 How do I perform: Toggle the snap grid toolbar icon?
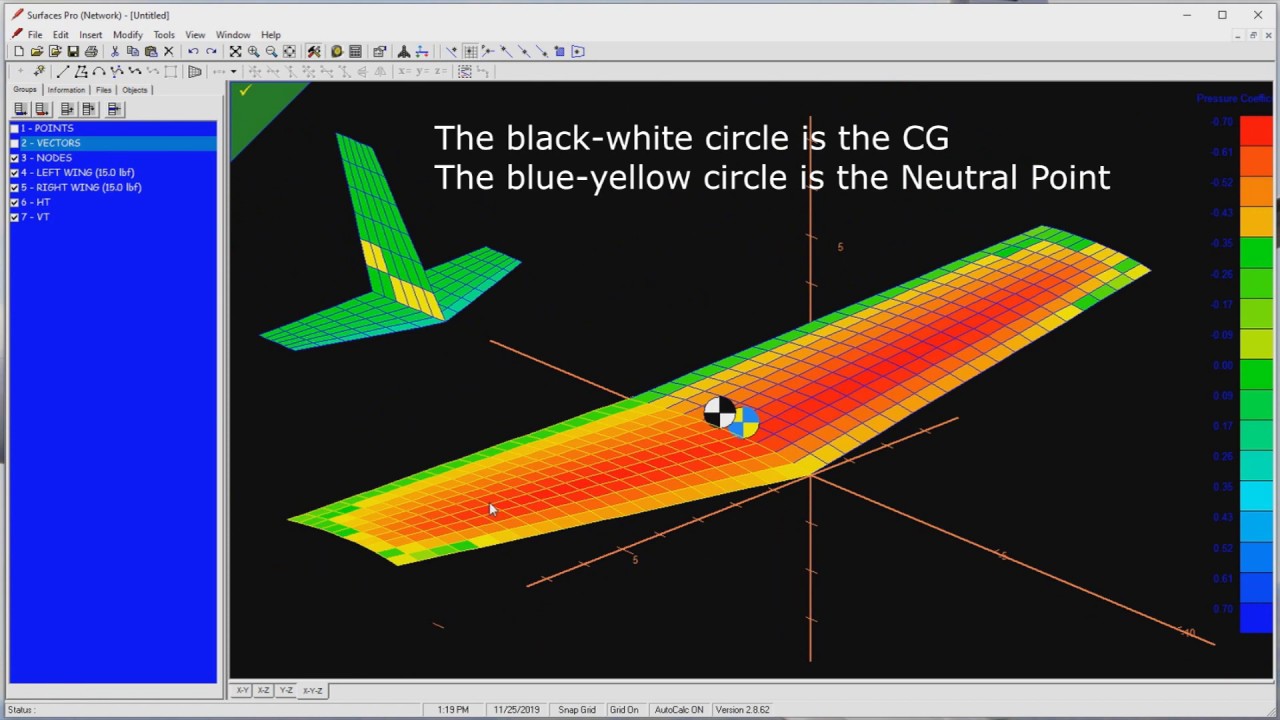point(470,51)
